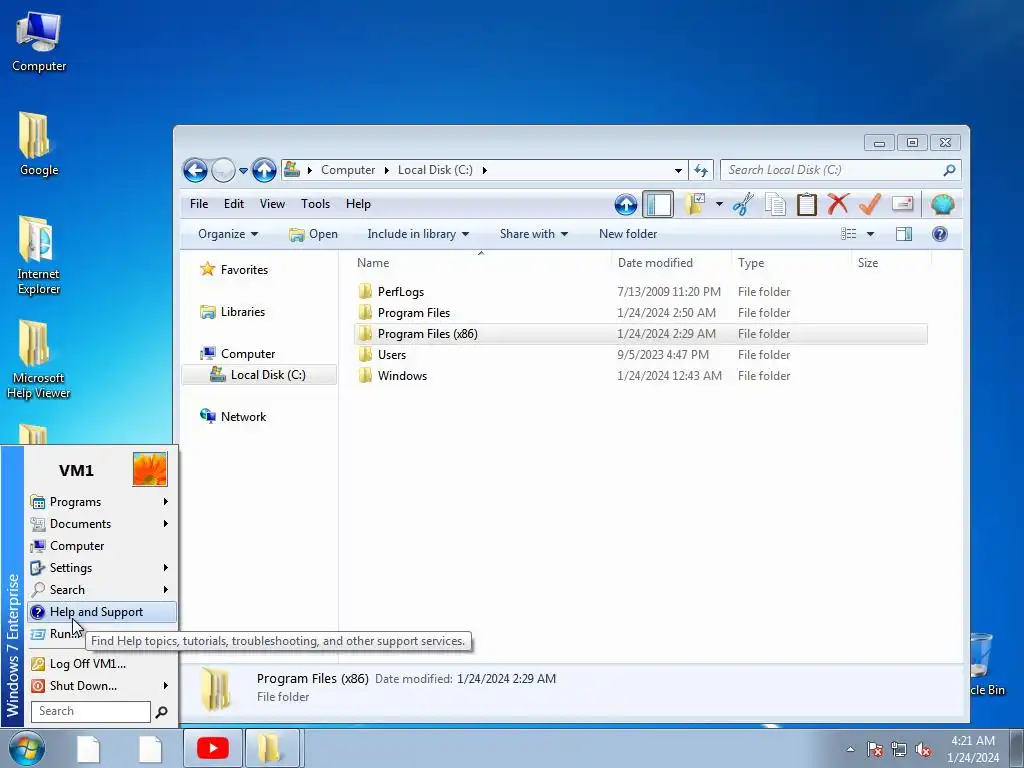The width and height of the screenshot is (1024, 768).
Task: Click the Refresh address button
Action: click(701, 170)
